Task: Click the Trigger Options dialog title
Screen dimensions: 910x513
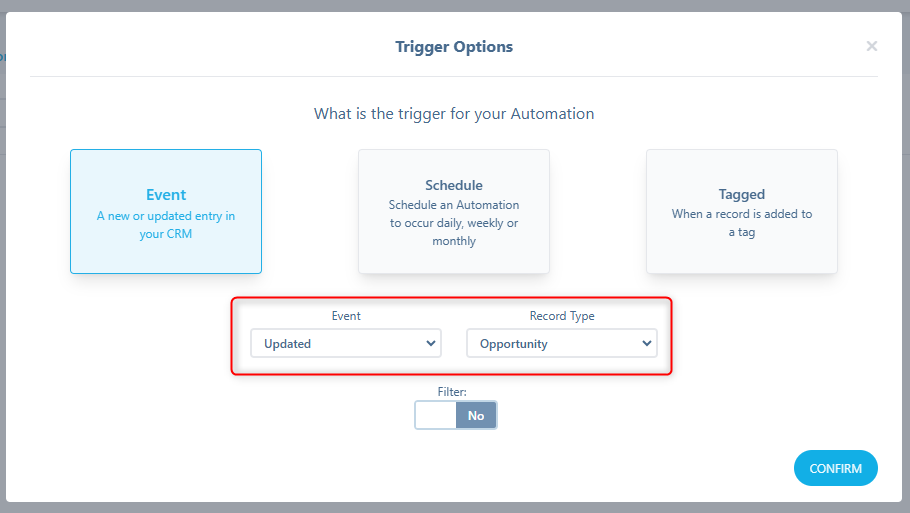Action: [454, 46]
